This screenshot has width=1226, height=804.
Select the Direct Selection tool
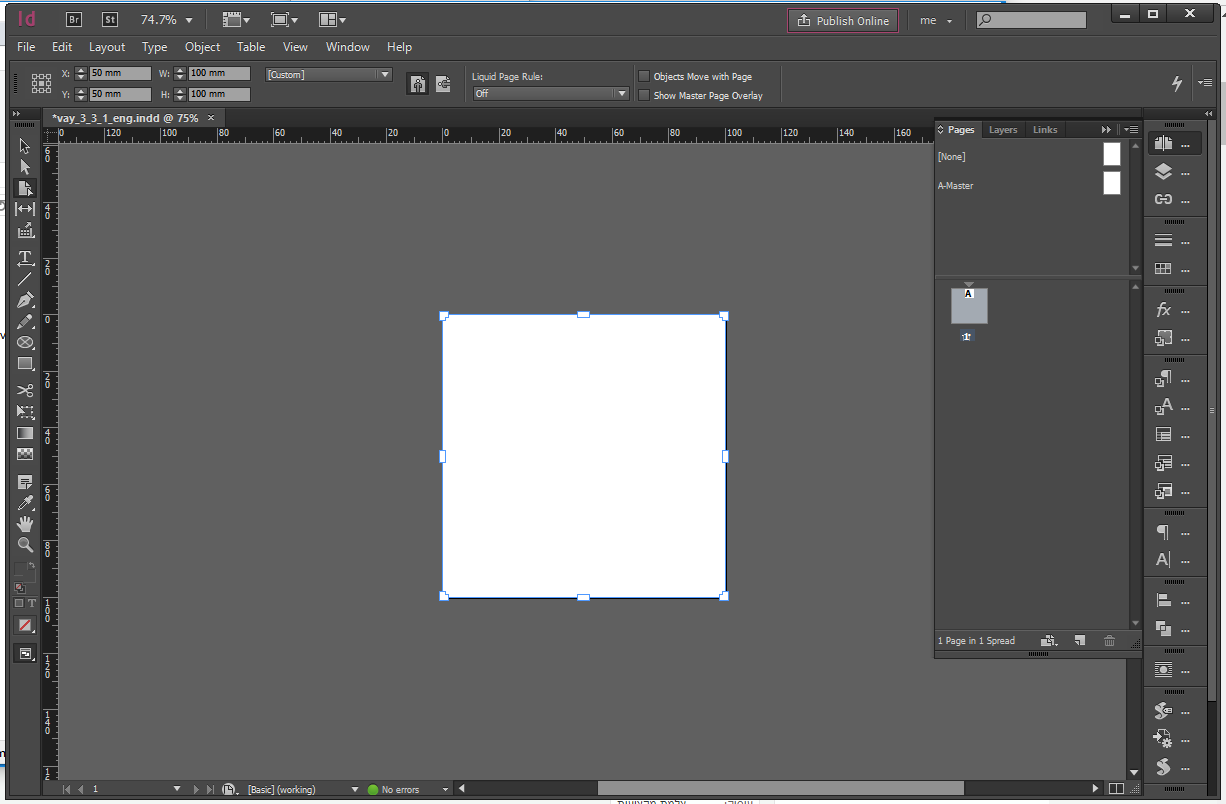coord(25,167)
